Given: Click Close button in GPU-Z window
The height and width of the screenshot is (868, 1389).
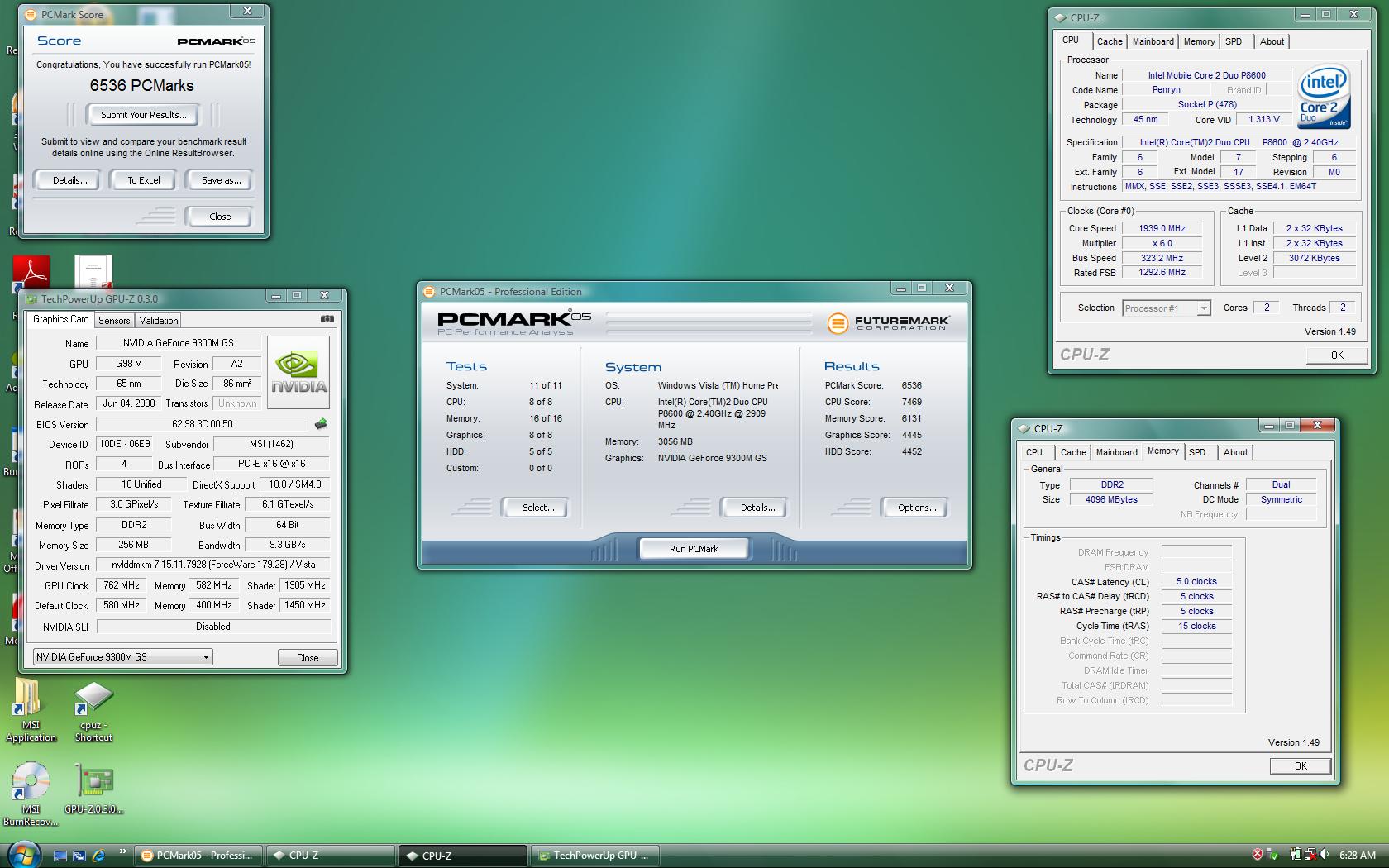Looking at the screenshot, I should tap(308, 658).
